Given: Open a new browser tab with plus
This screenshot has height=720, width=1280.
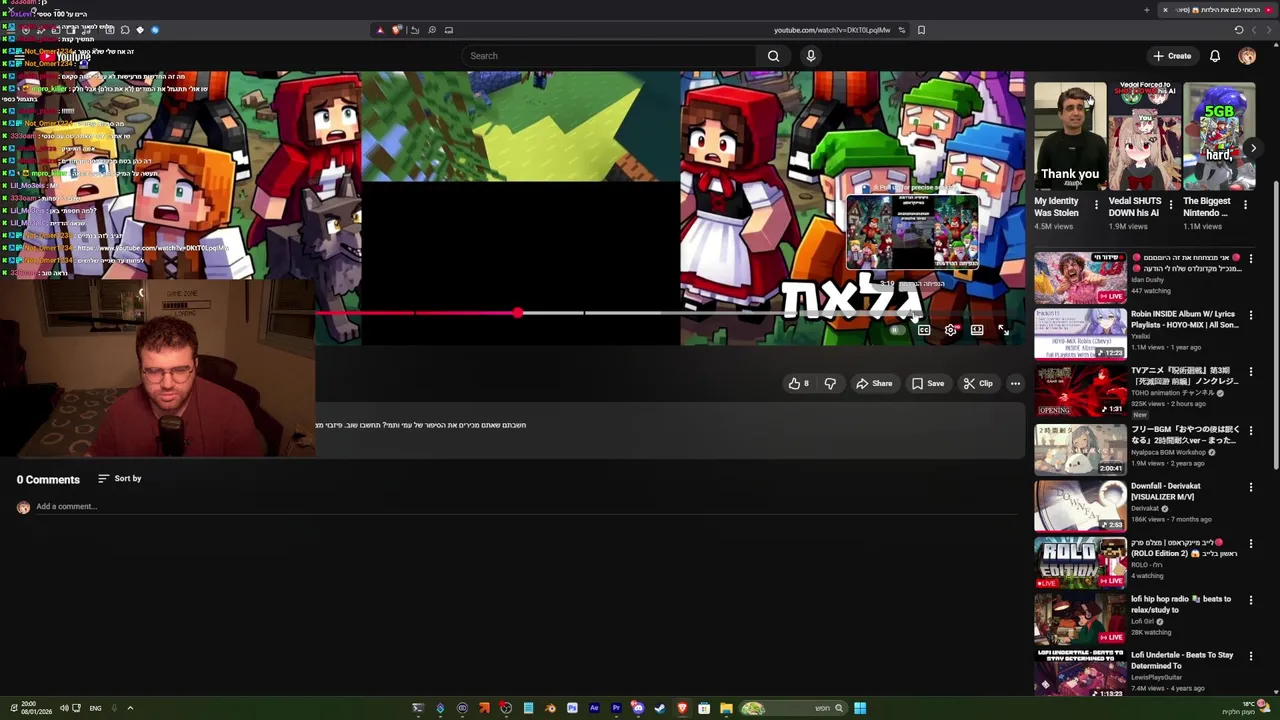Looking at the screenshot, I should (x=1147, y=10).
